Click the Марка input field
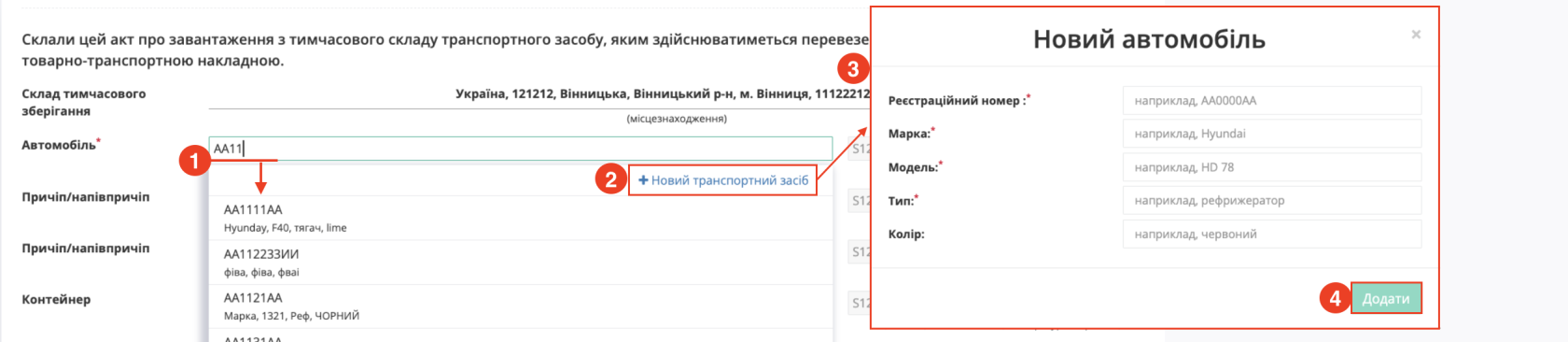 1271,134
